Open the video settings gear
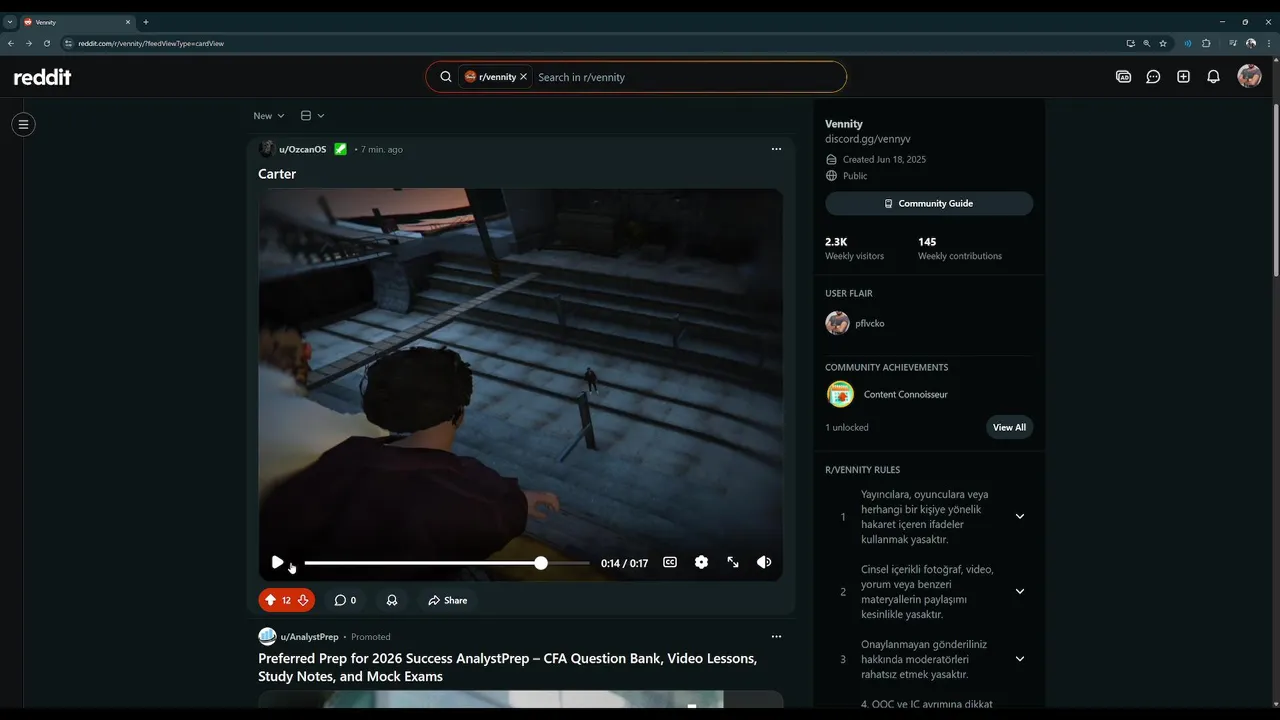The width and height of the screenshot is (1280, 720). (x=701, y=562)
